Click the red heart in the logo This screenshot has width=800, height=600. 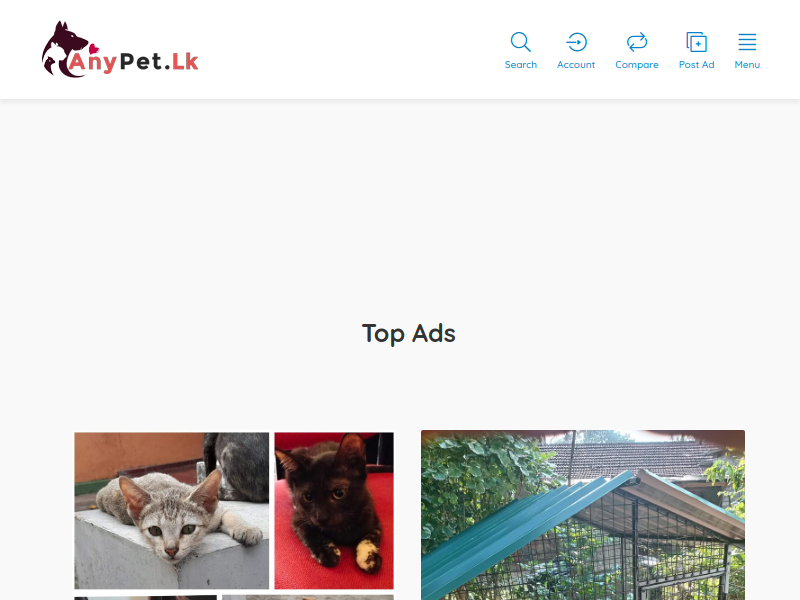[x=94, y=49]
